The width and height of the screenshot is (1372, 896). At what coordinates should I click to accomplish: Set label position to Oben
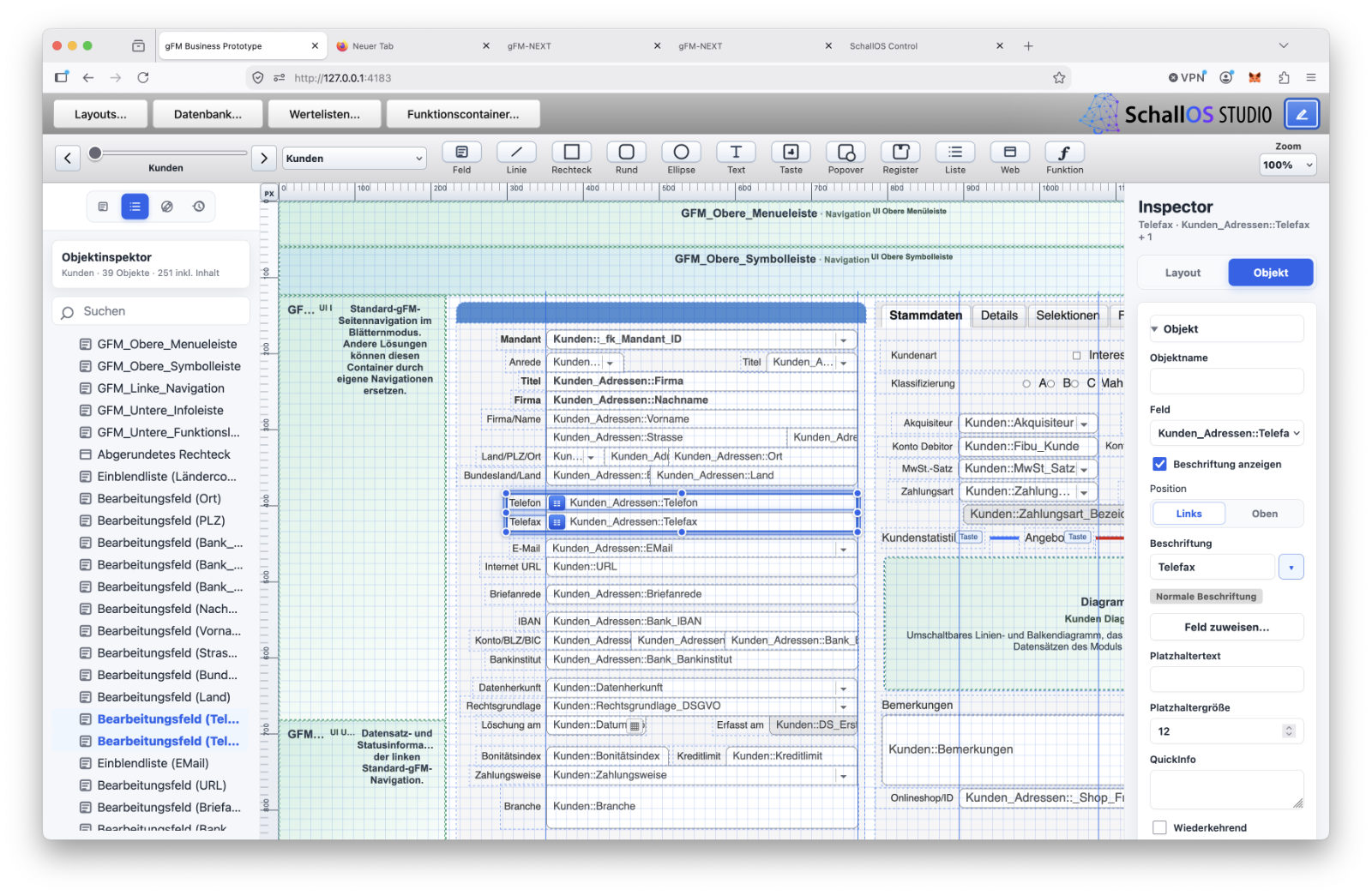pyautogui.click(x=1264, y=514)
